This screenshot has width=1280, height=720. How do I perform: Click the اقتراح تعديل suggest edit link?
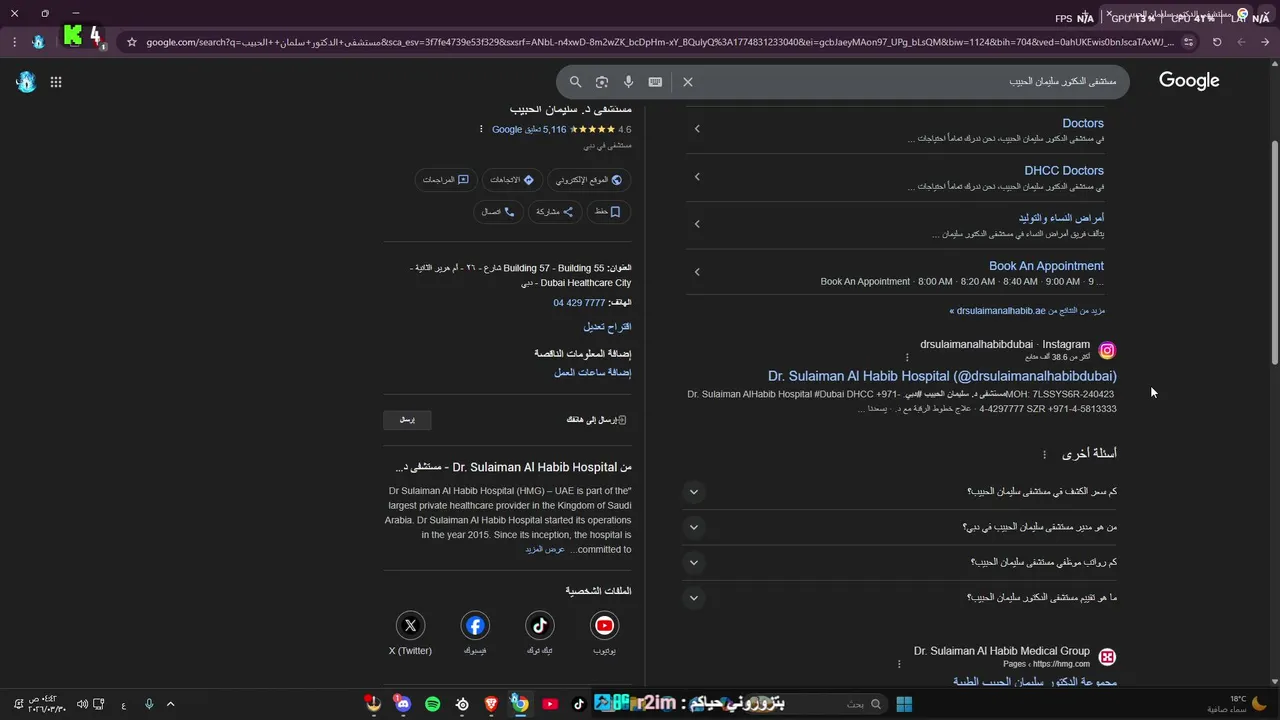point(607,327)
